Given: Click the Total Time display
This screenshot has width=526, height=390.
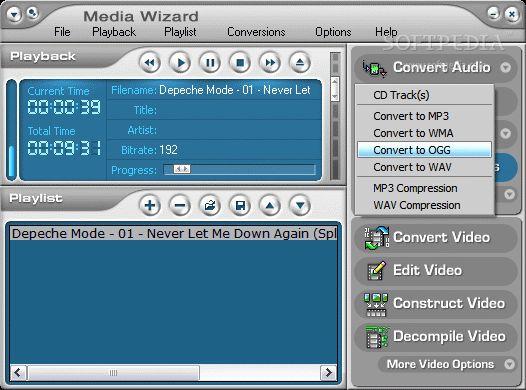Looking at the screenshot, I should click(64, 148).
